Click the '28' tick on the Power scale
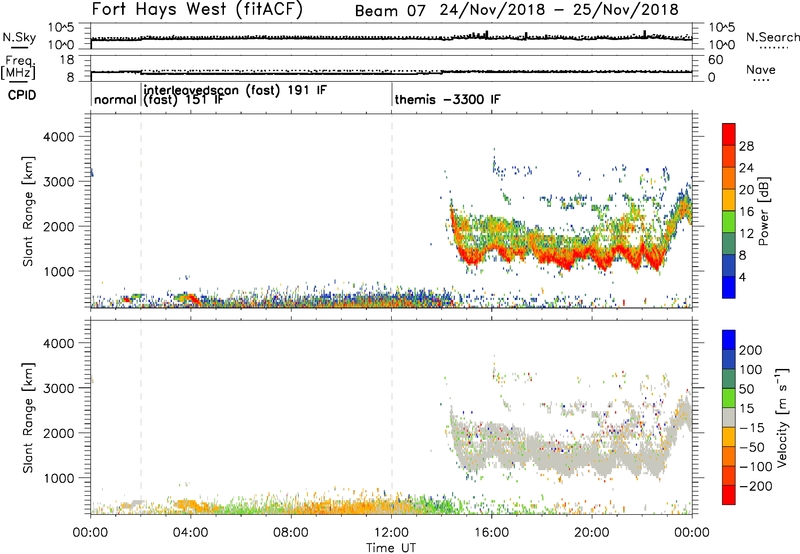The image size is (800, 554). (x=746, y=146)
